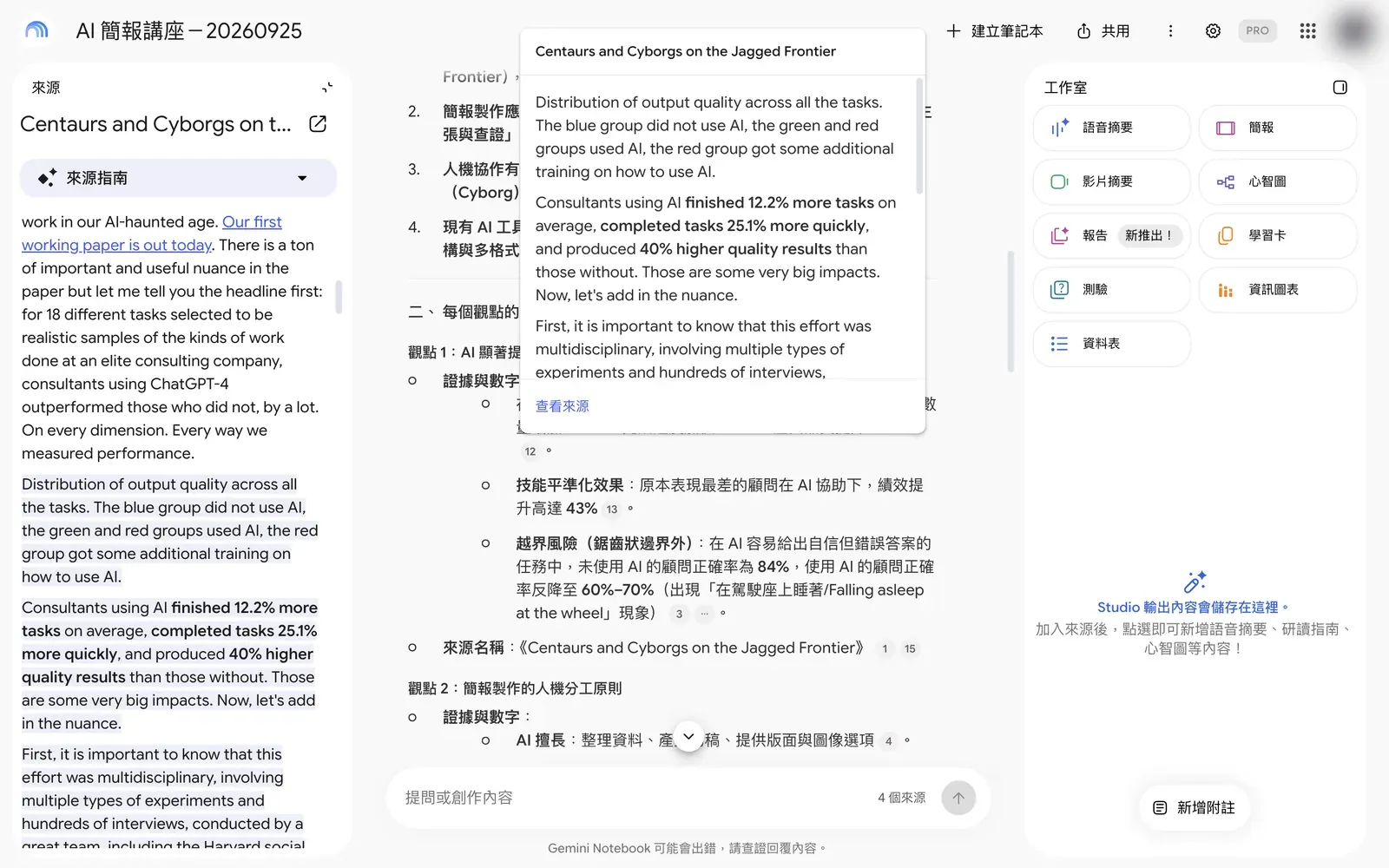Open citation 12 chip

[530, 451]
